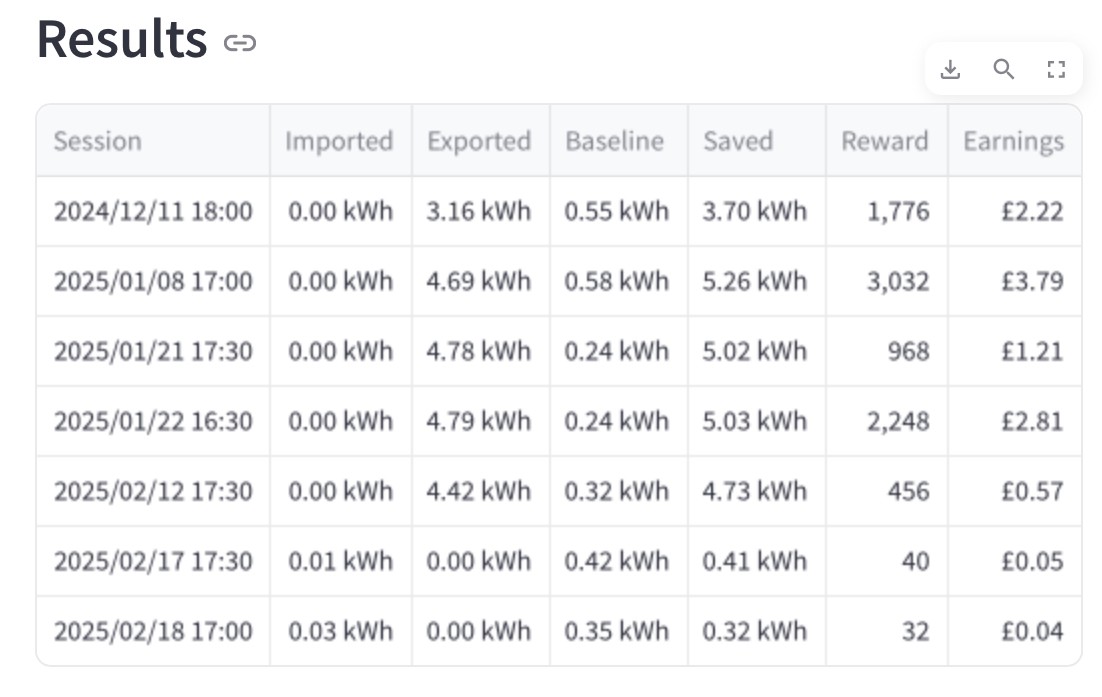Click the reward cell showing 32
The image size is (1102, 697).
[887, 631]
